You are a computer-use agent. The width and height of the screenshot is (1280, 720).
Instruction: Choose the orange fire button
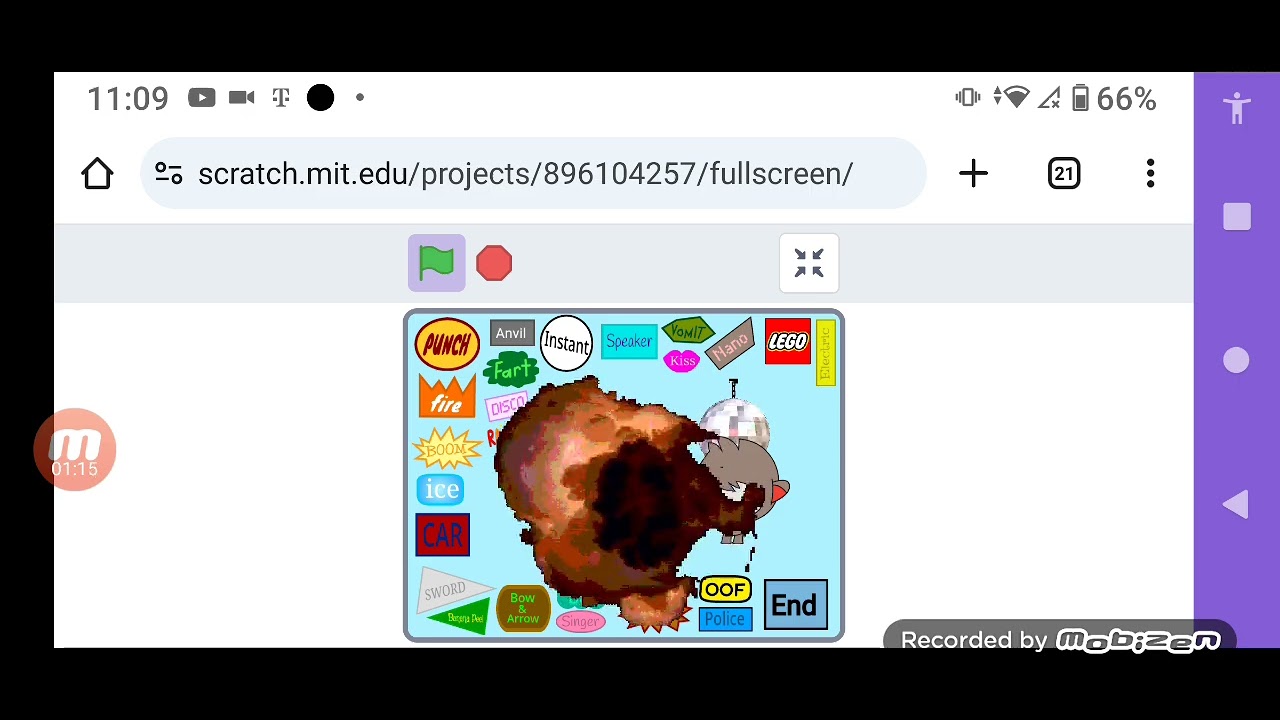coord(446,397)
